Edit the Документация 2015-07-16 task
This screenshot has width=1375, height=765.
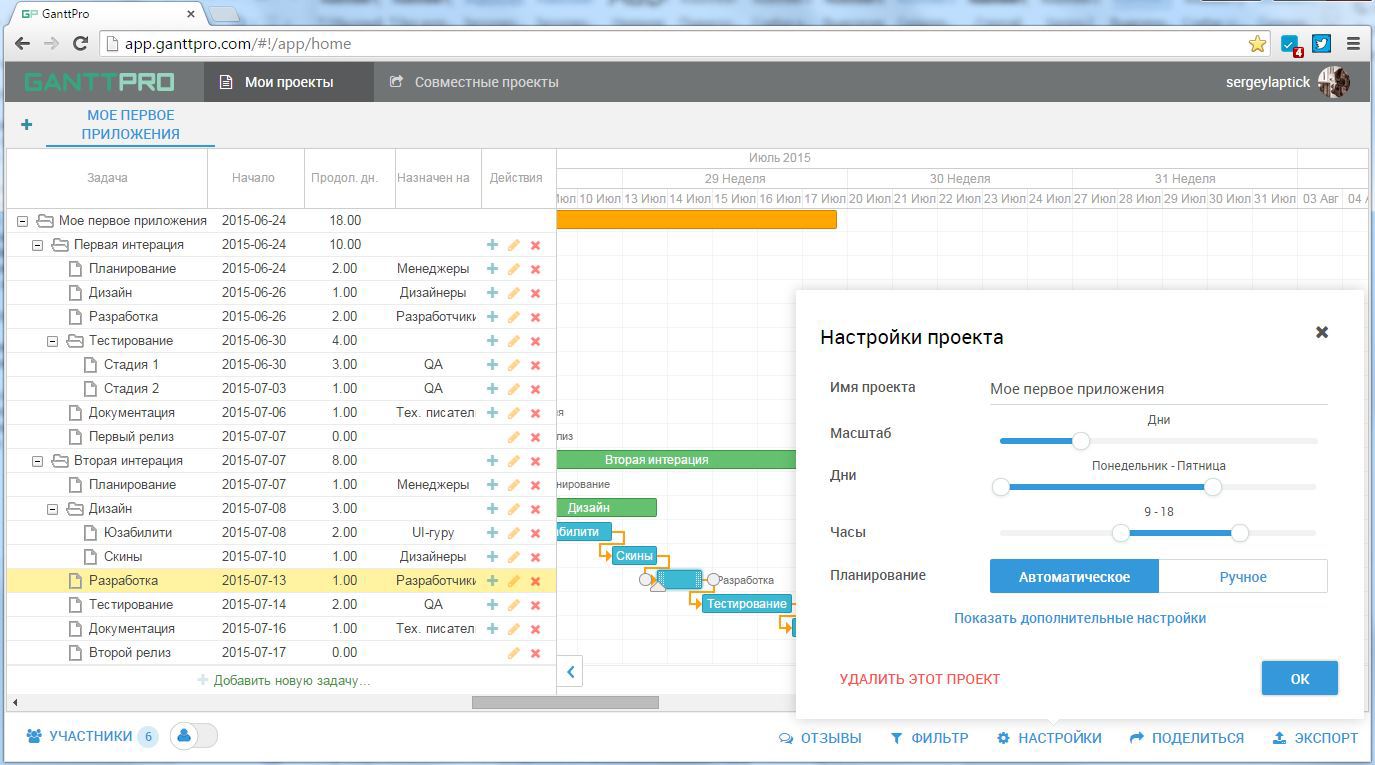click(x=514, y=629)
